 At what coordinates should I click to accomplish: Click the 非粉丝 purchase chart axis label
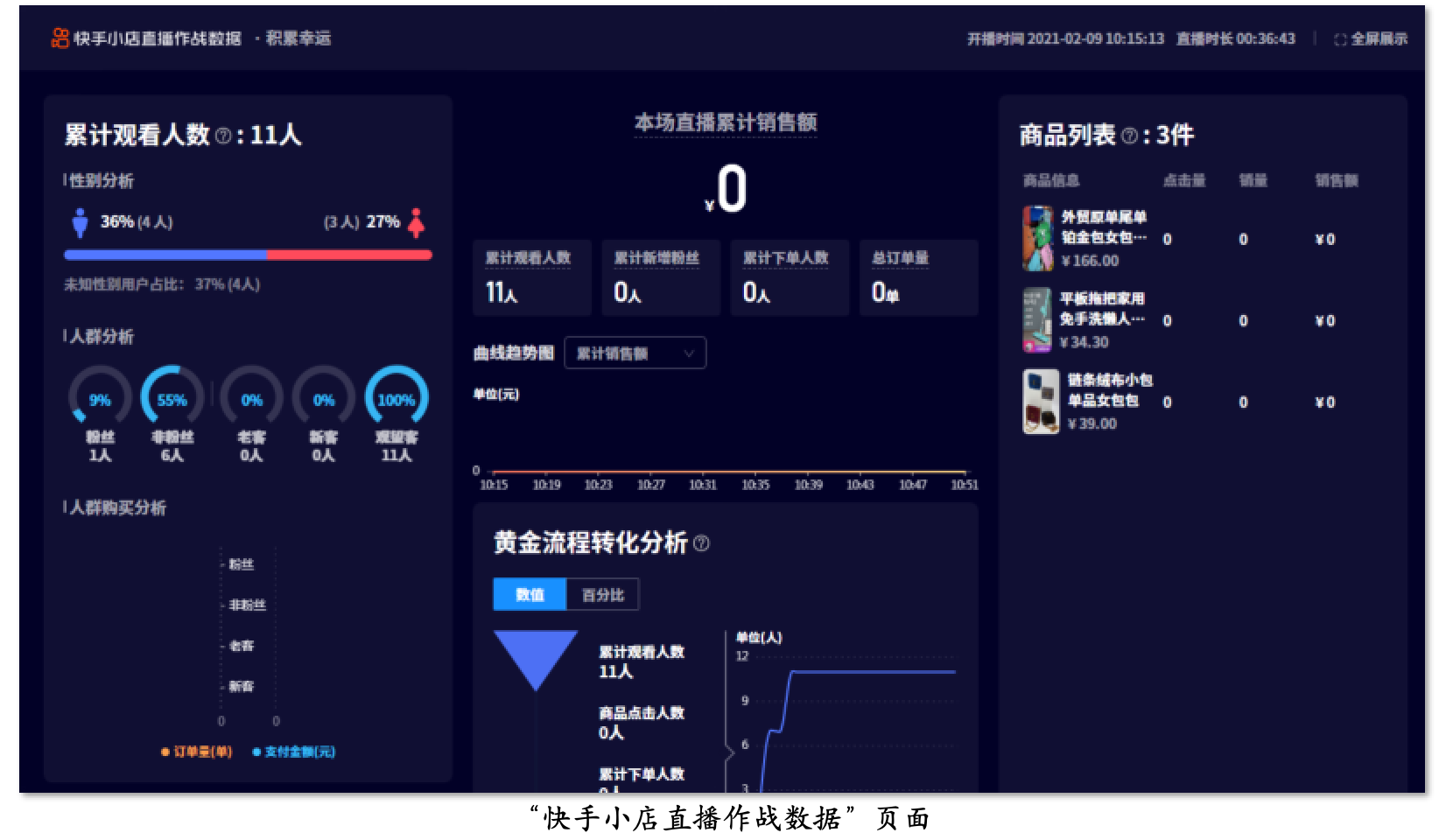coord(248,605)
